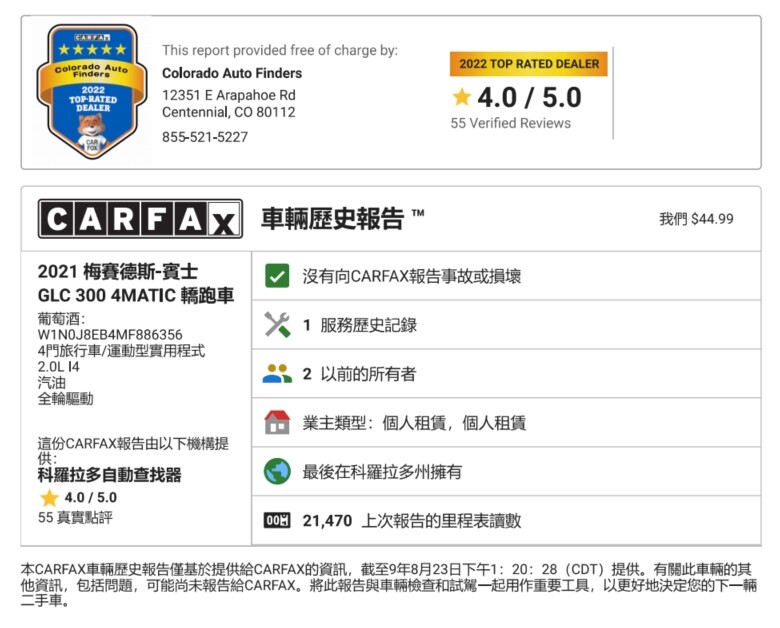This screenshot has height=628, width=780.
Task: Click the 葡萄酒: label above the VIN
Action: pos(61,318)
